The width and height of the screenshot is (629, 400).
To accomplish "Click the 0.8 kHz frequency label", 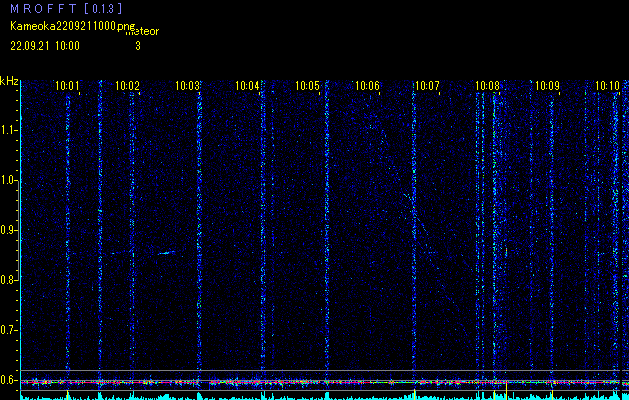I will 9,280.
